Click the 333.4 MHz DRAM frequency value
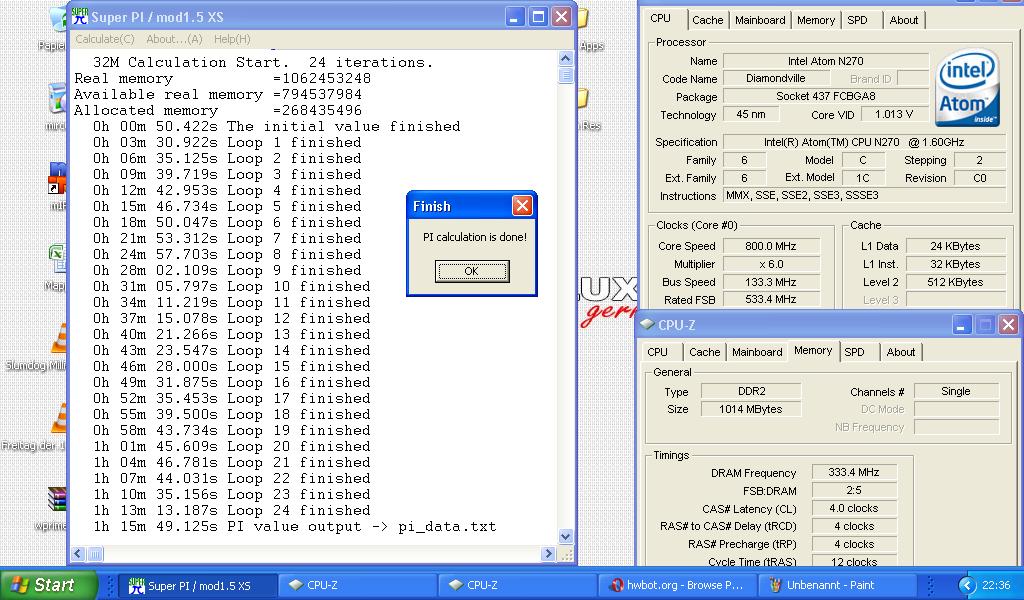 coord(854,472)
